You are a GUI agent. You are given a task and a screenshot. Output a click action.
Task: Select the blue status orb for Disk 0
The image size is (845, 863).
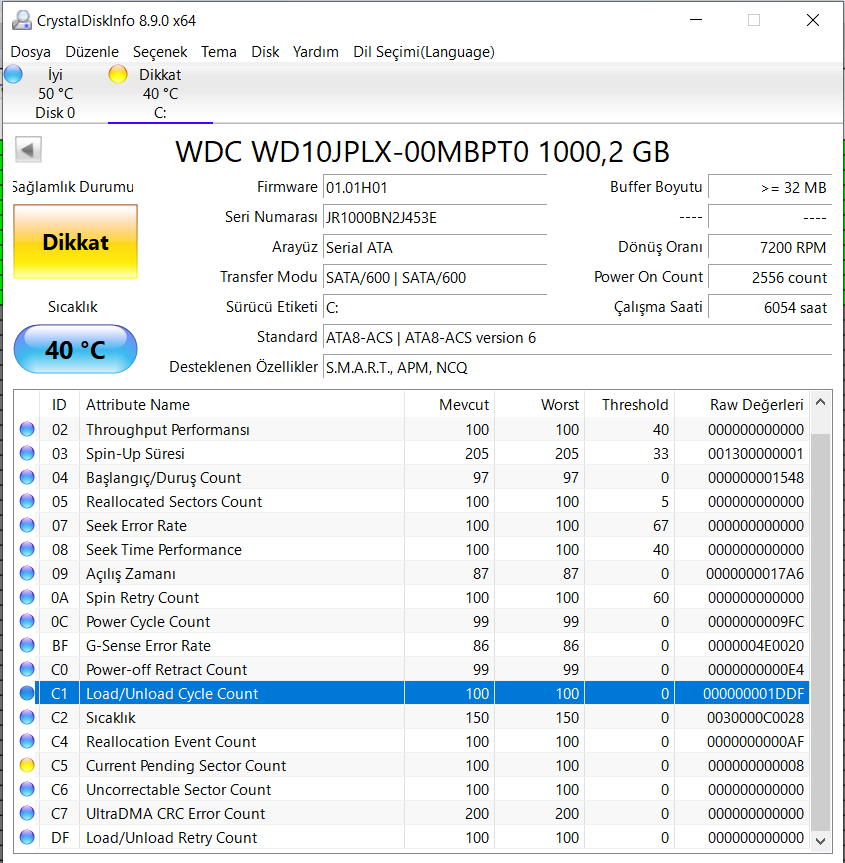point(13,74)
